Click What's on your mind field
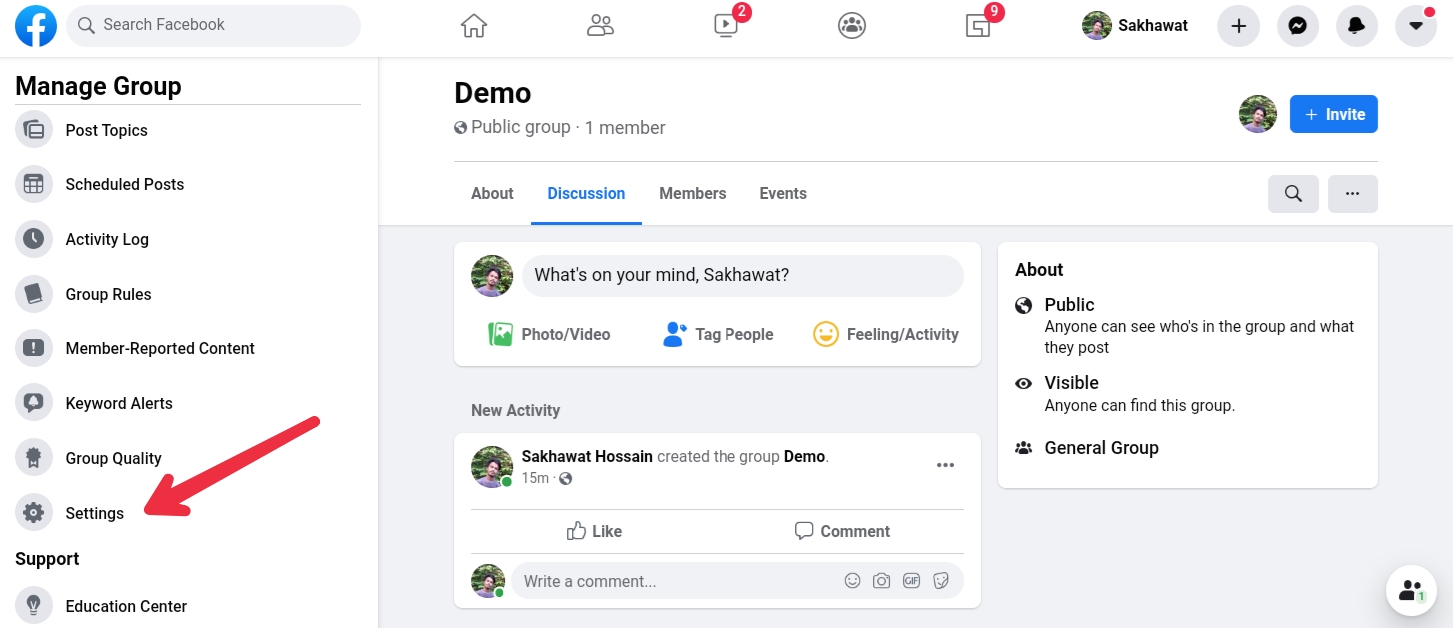 (x=743, y=275)
